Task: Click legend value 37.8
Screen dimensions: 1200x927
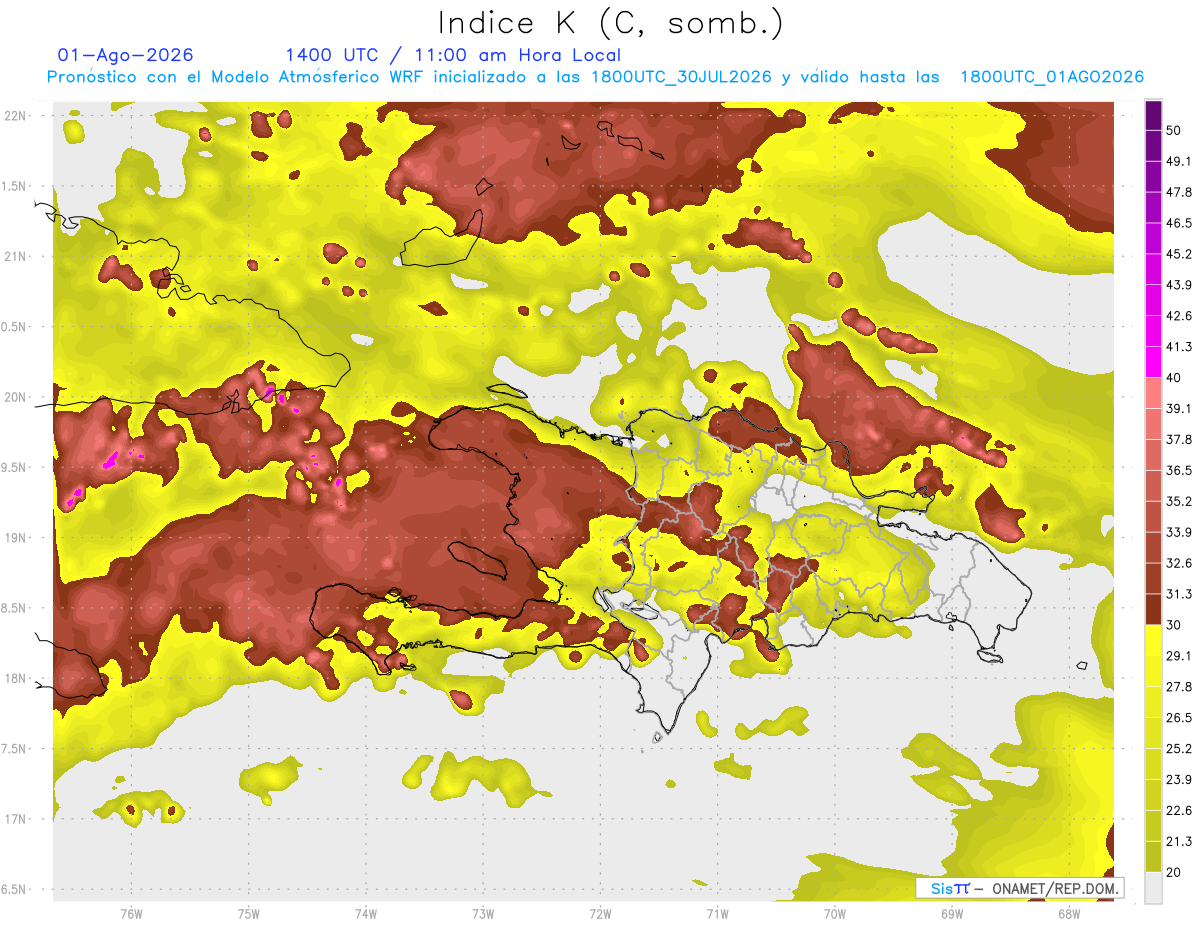Action: [1178, 439]
